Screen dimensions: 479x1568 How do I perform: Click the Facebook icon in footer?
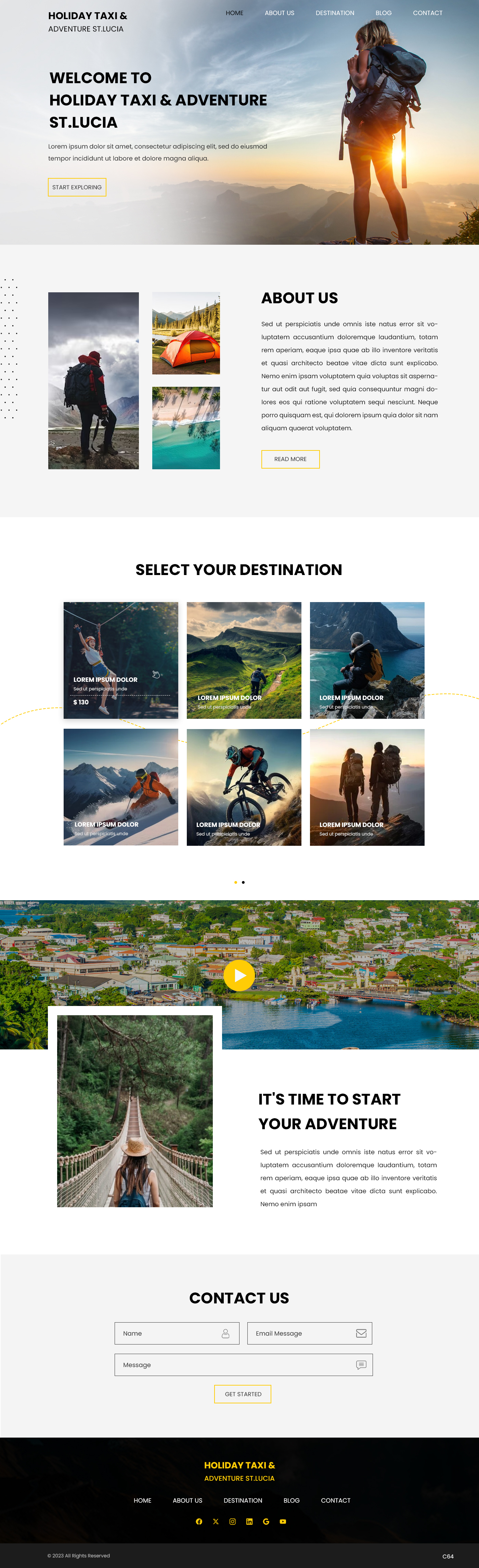click(x=199, y=1521)
